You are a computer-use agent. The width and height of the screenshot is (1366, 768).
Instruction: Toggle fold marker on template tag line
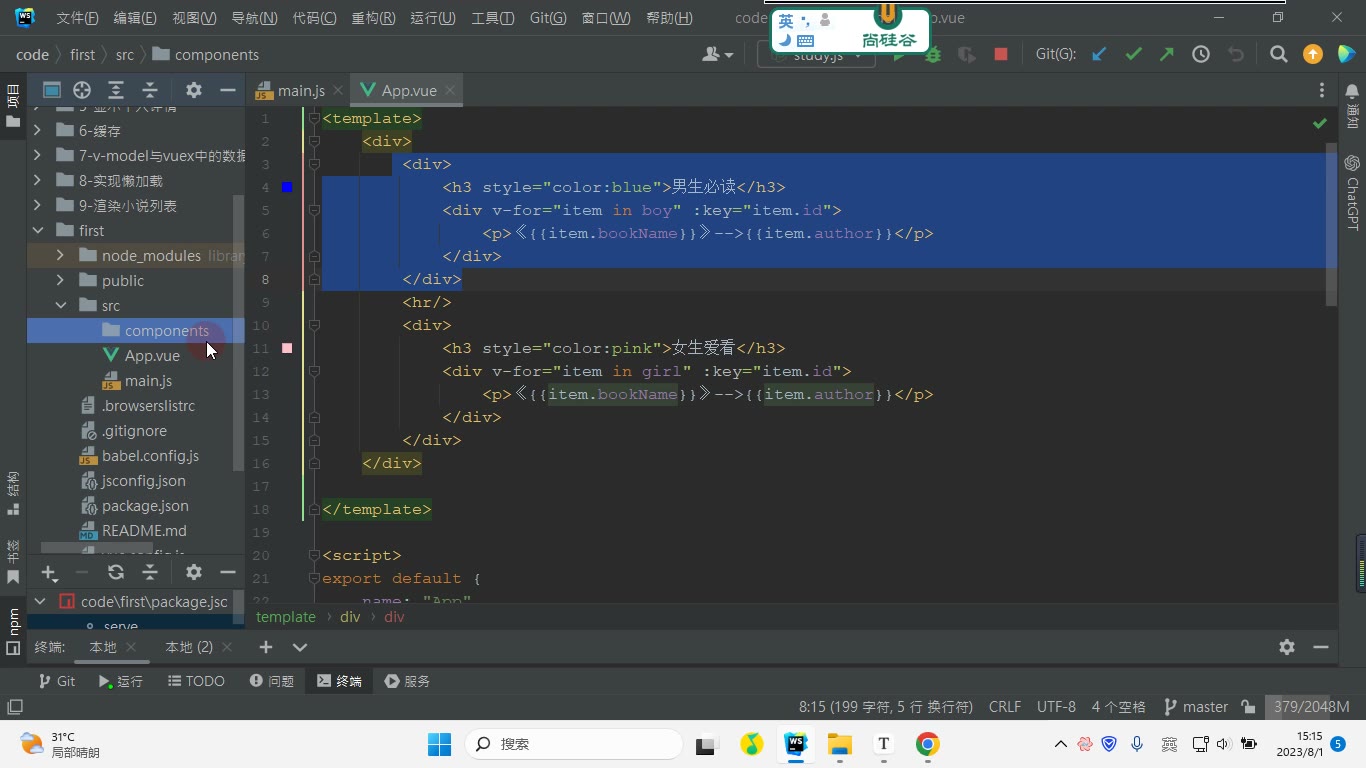[x=314, y=118]
